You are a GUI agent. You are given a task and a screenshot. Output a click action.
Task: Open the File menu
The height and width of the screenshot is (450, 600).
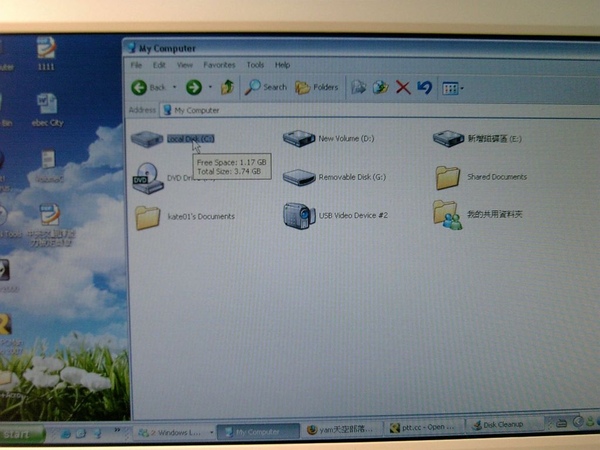(x=136, y=65)
